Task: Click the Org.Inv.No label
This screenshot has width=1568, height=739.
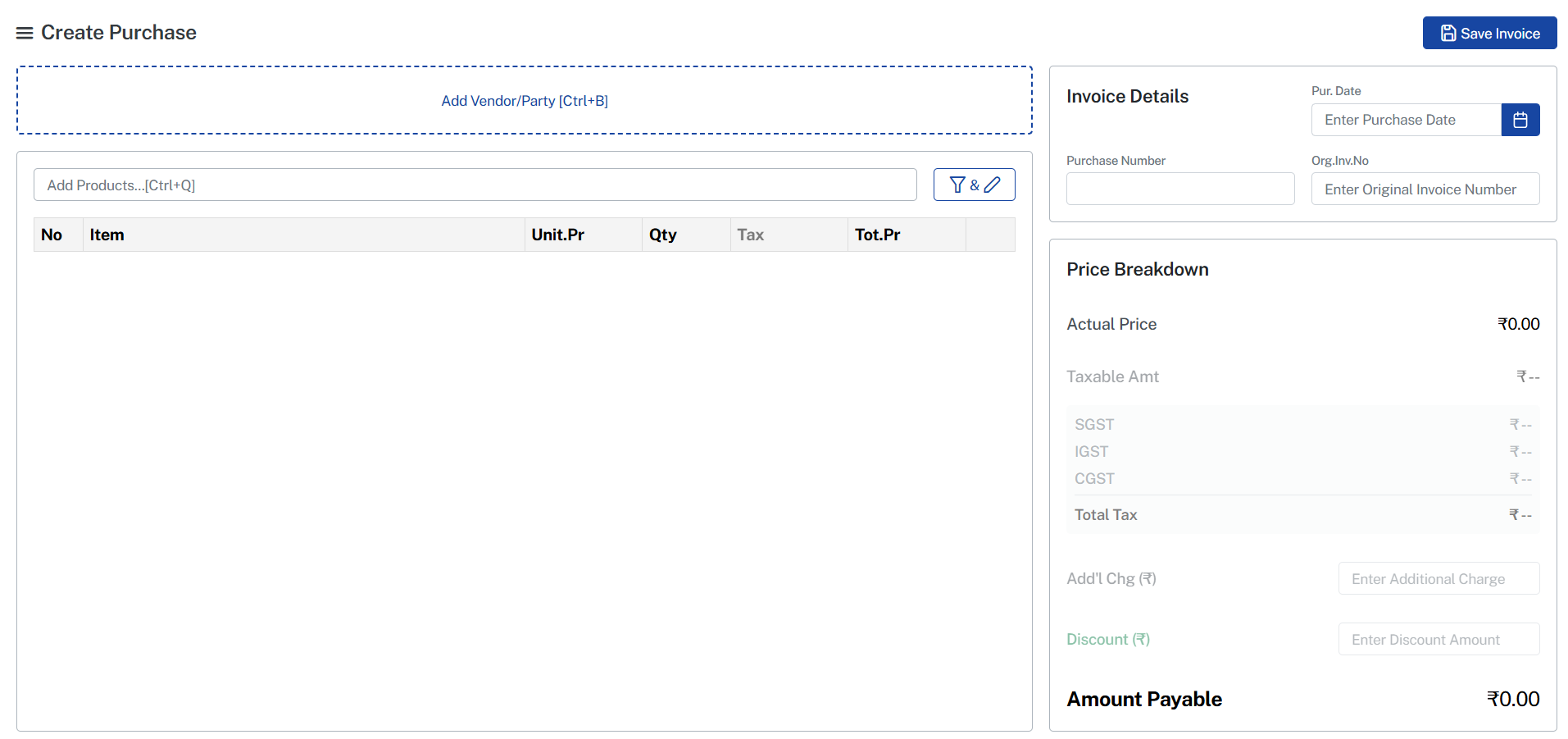Action: tap(1340, 161)
